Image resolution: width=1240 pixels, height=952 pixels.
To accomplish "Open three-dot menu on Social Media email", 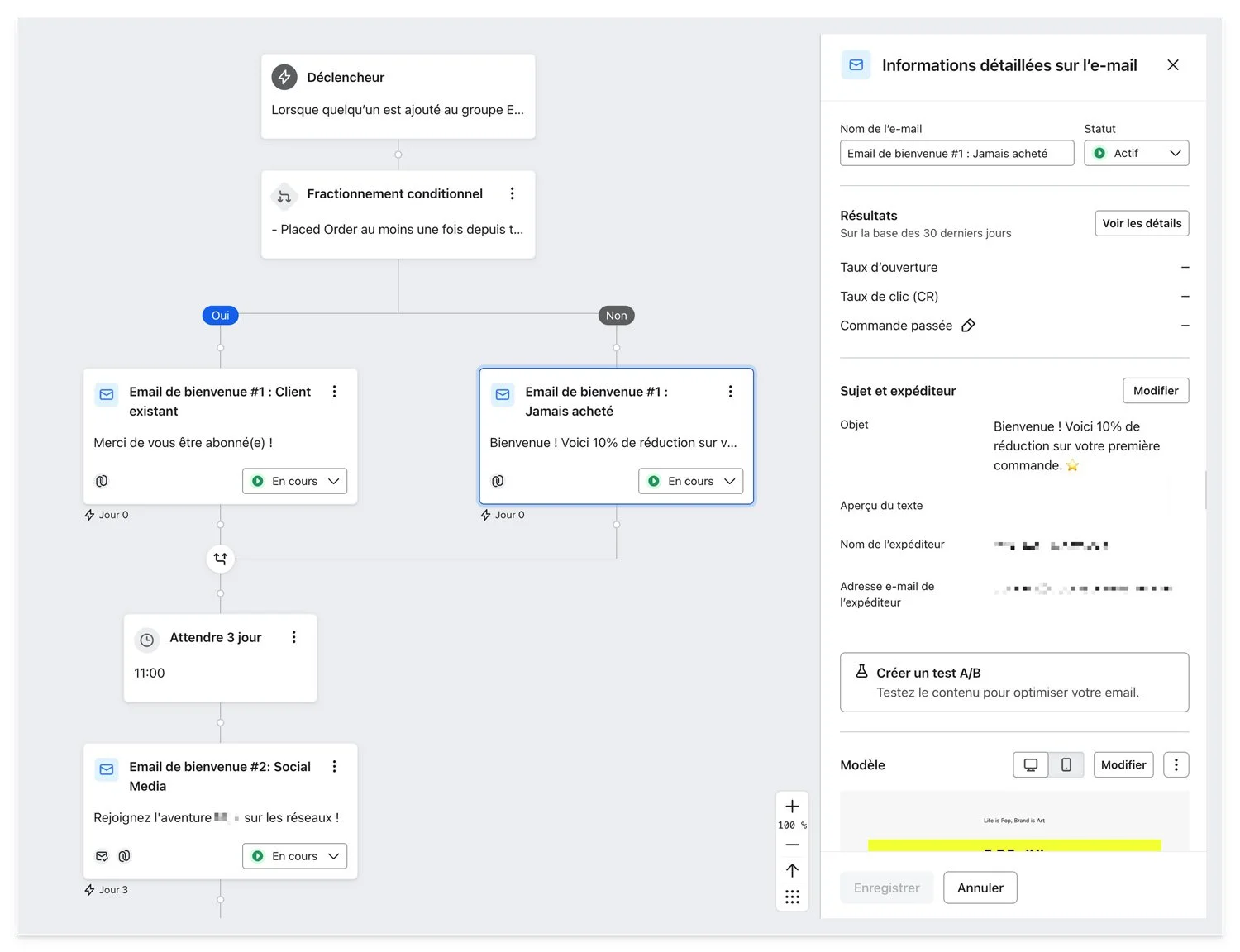I will coord(335,767).
